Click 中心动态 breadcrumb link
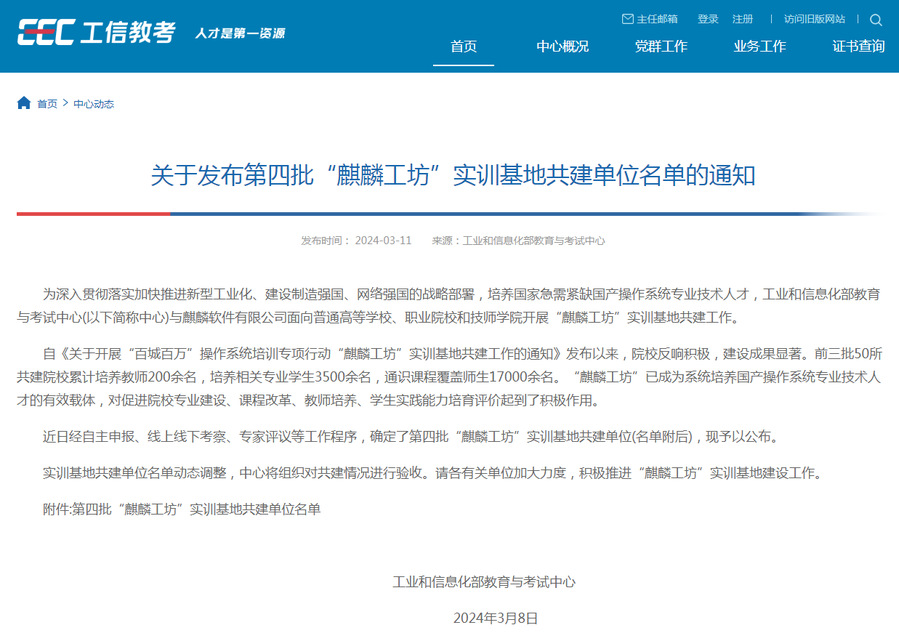This screenshot has width=899, height=641. point(94,104)
